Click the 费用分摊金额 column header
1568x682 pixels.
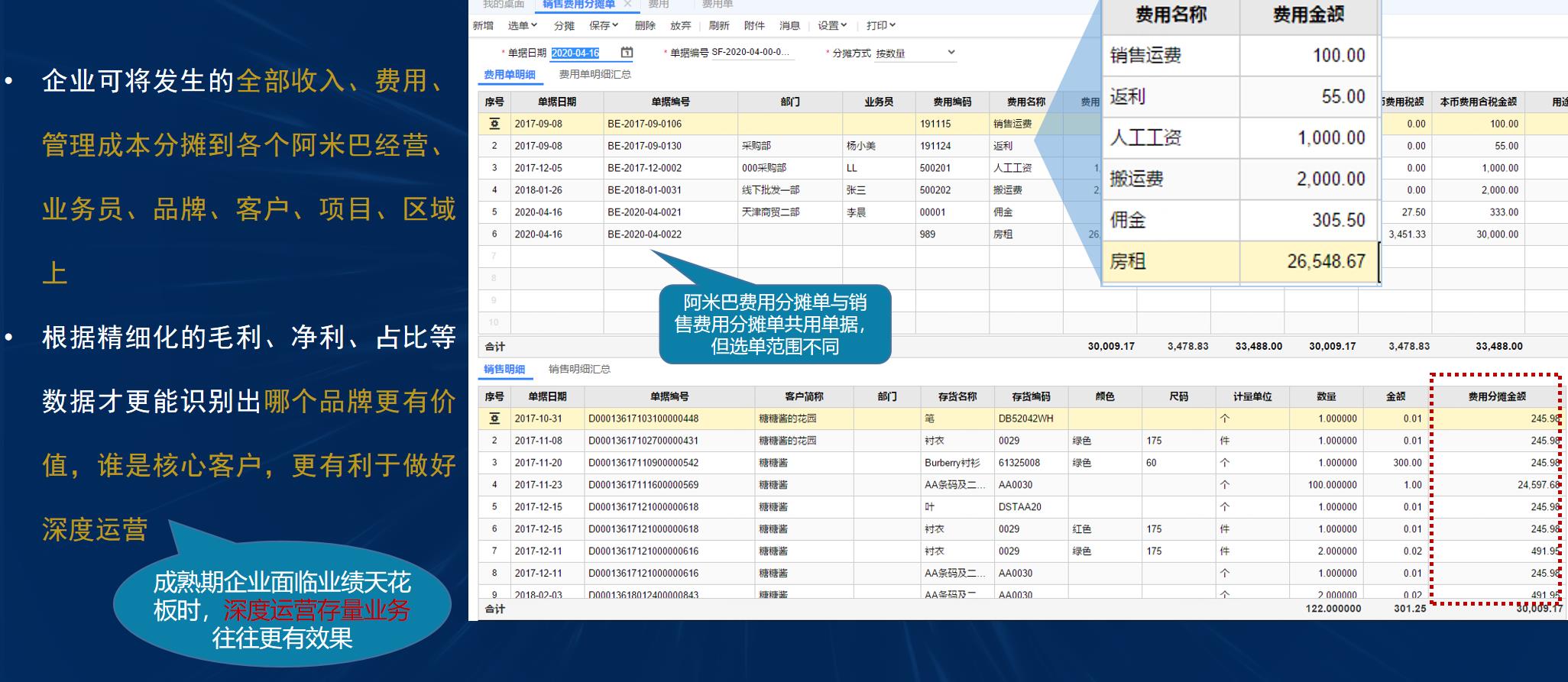(x=1497, y=396)
